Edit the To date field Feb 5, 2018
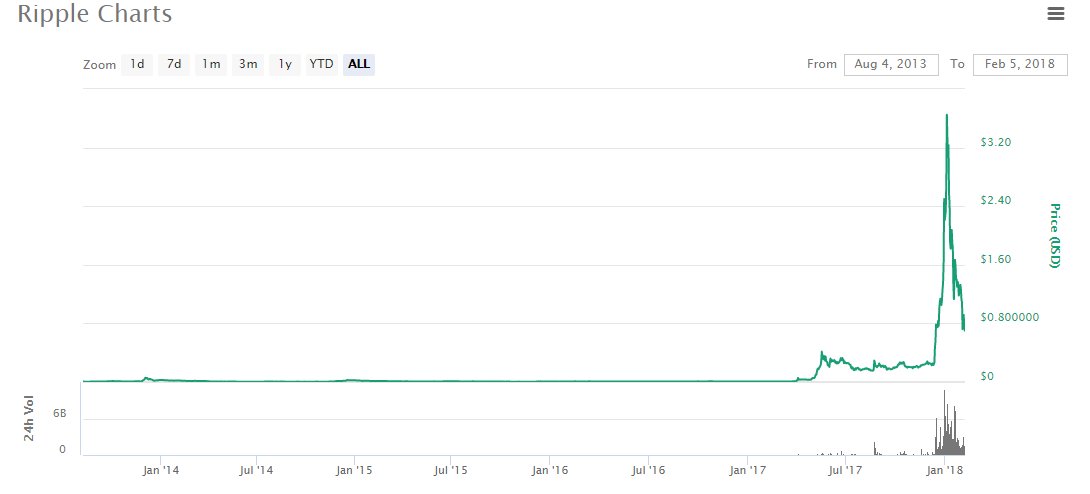This screenshot has height=494, width=1090. (1020, 64)
